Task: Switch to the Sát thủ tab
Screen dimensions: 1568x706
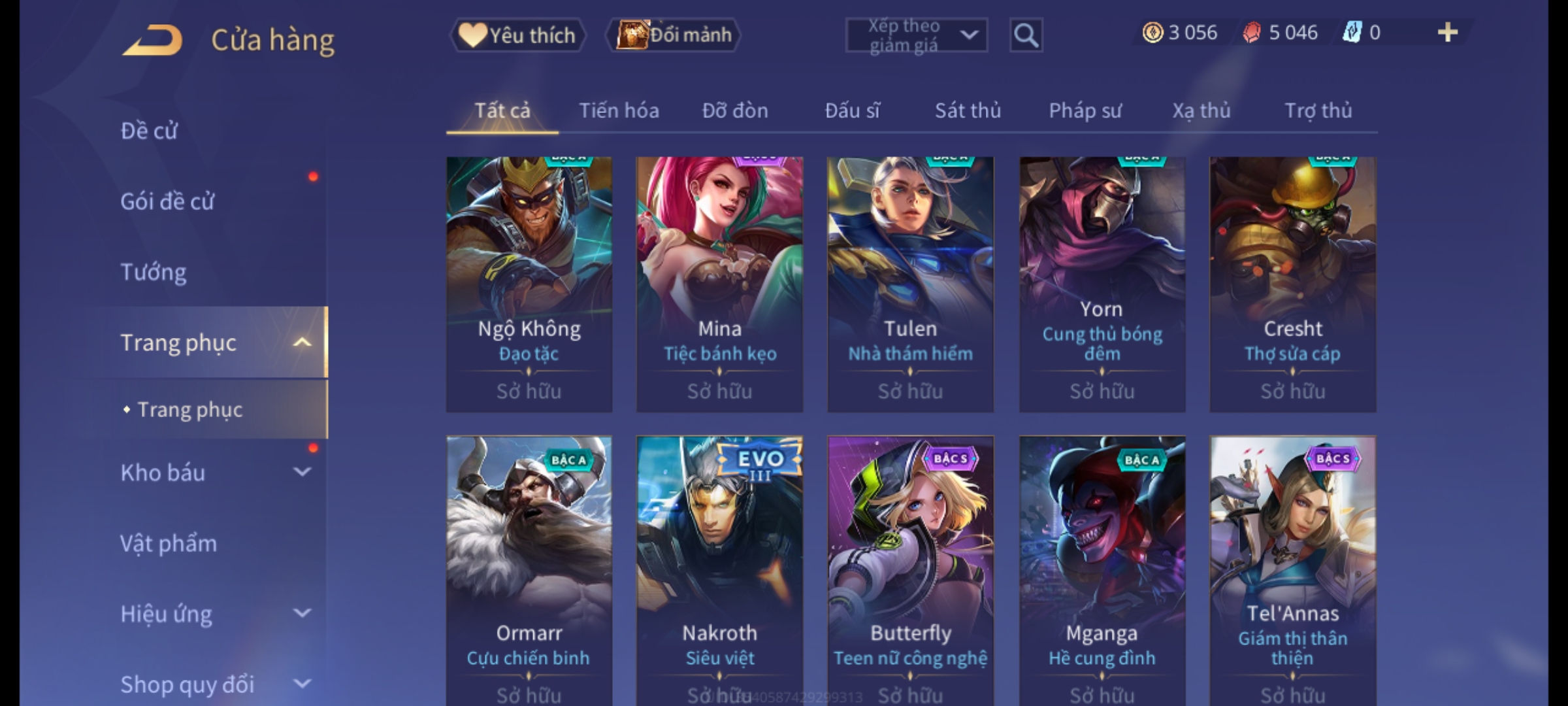Action: pyautogui.click(x=968, y=110)
